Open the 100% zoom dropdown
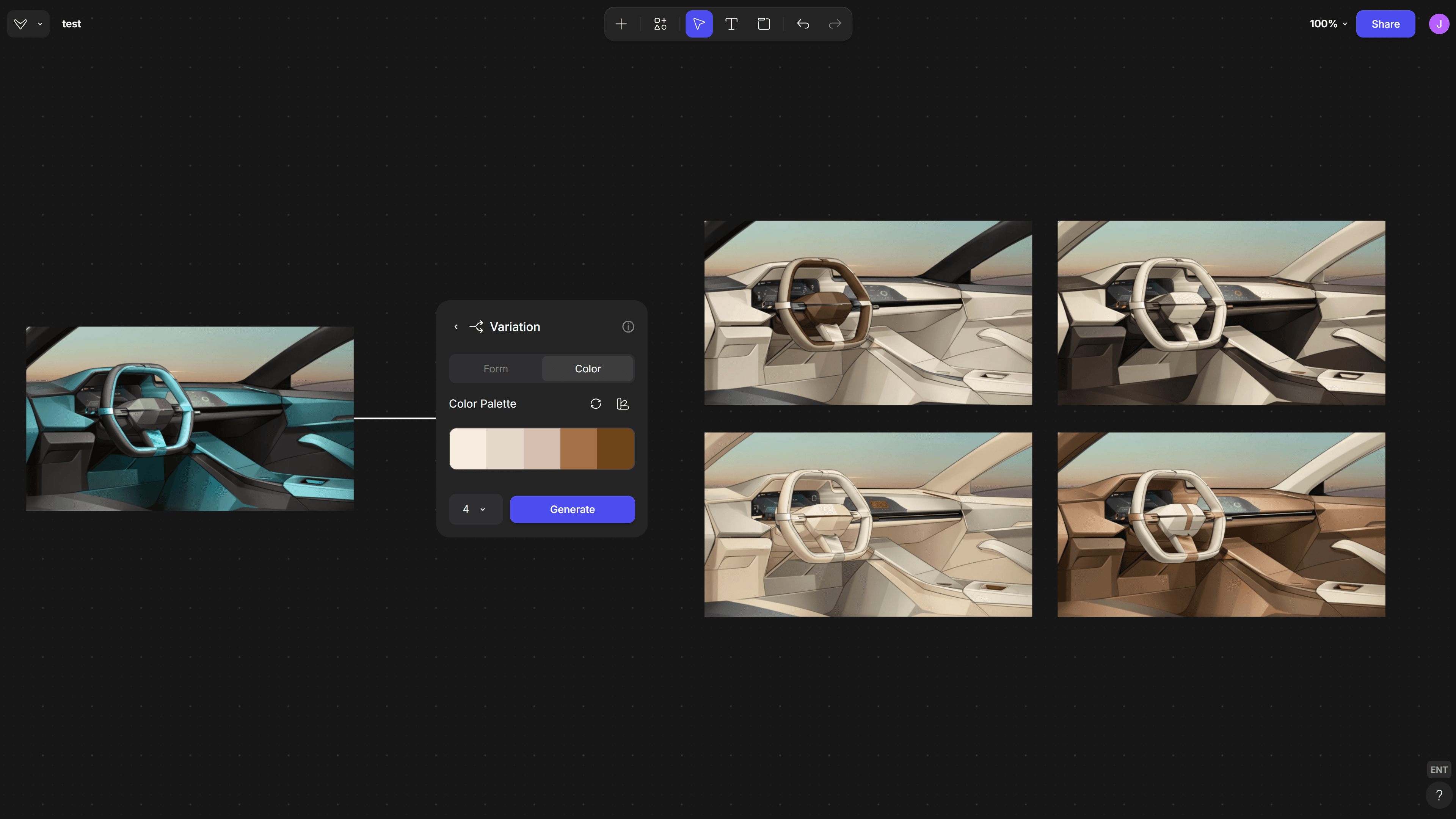 coord(1328,24)
